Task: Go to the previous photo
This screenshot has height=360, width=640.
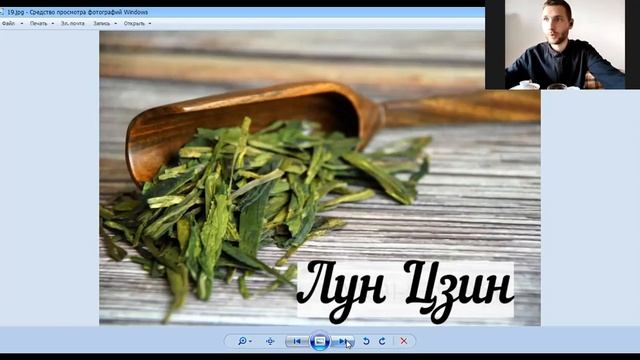Action: click(x=297, y=341)
